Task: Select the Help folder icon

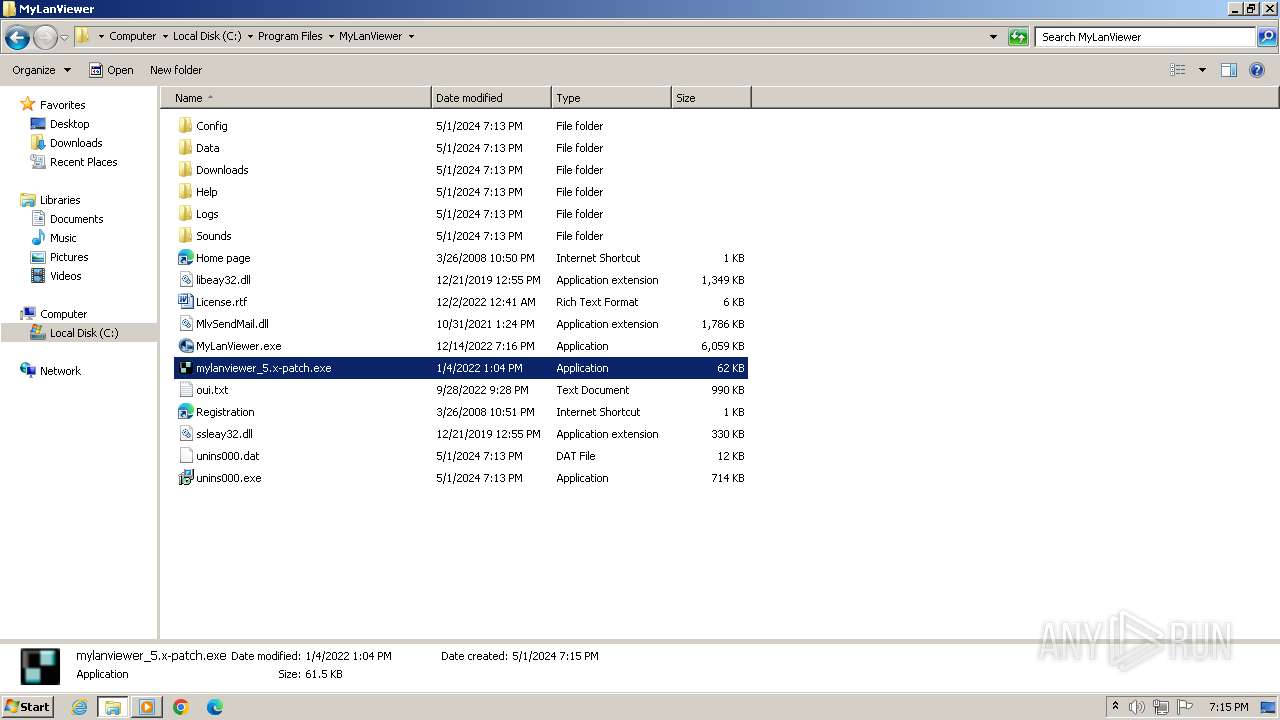Action: pyautogui.click(x=185, y=192)
